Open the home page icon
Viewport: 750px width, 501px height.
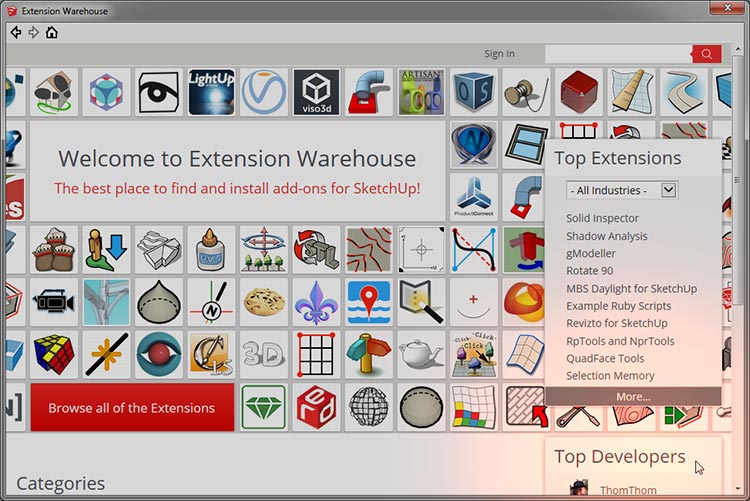(52, 33)
